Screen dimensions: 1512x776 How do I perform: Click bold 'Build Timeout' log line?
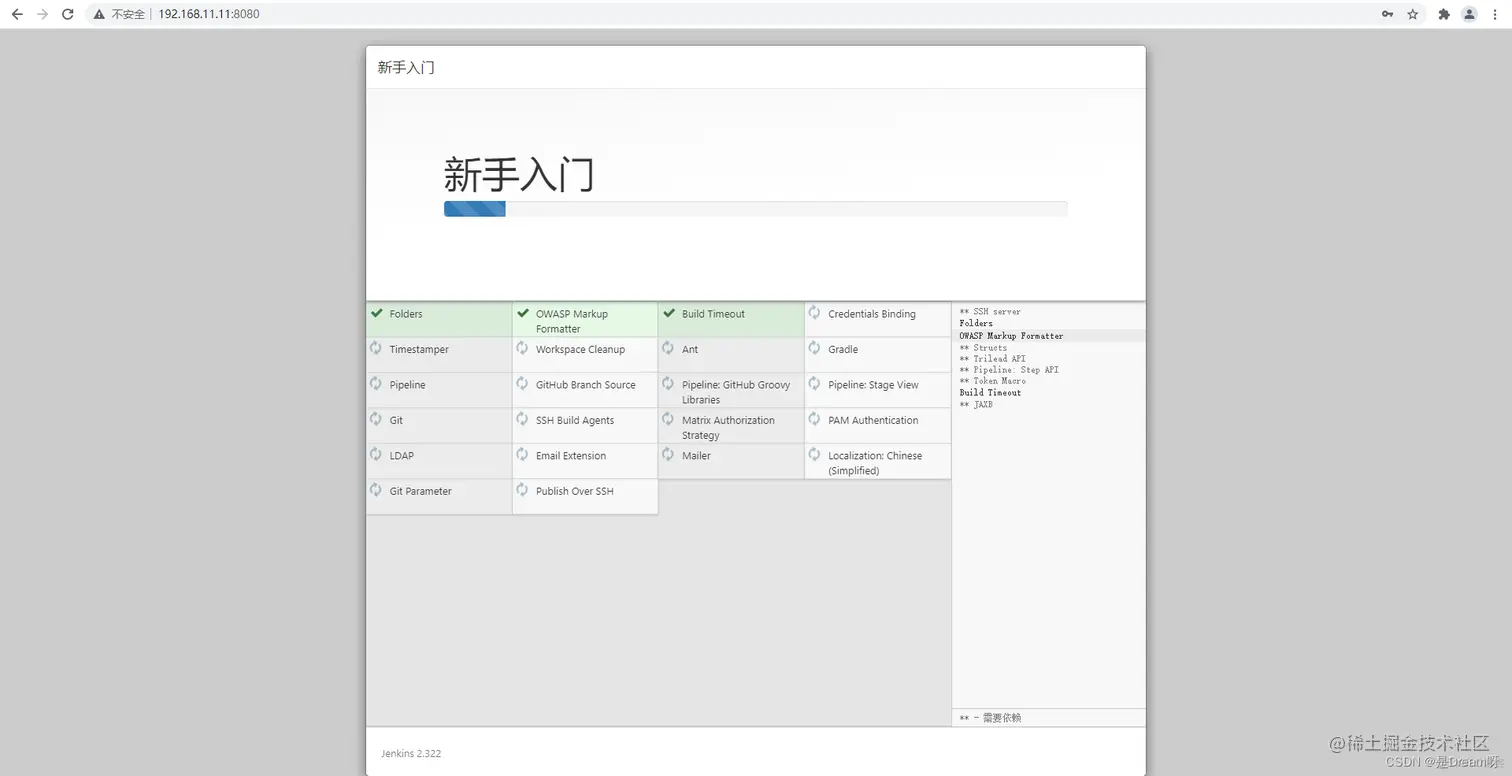(990, 393)
